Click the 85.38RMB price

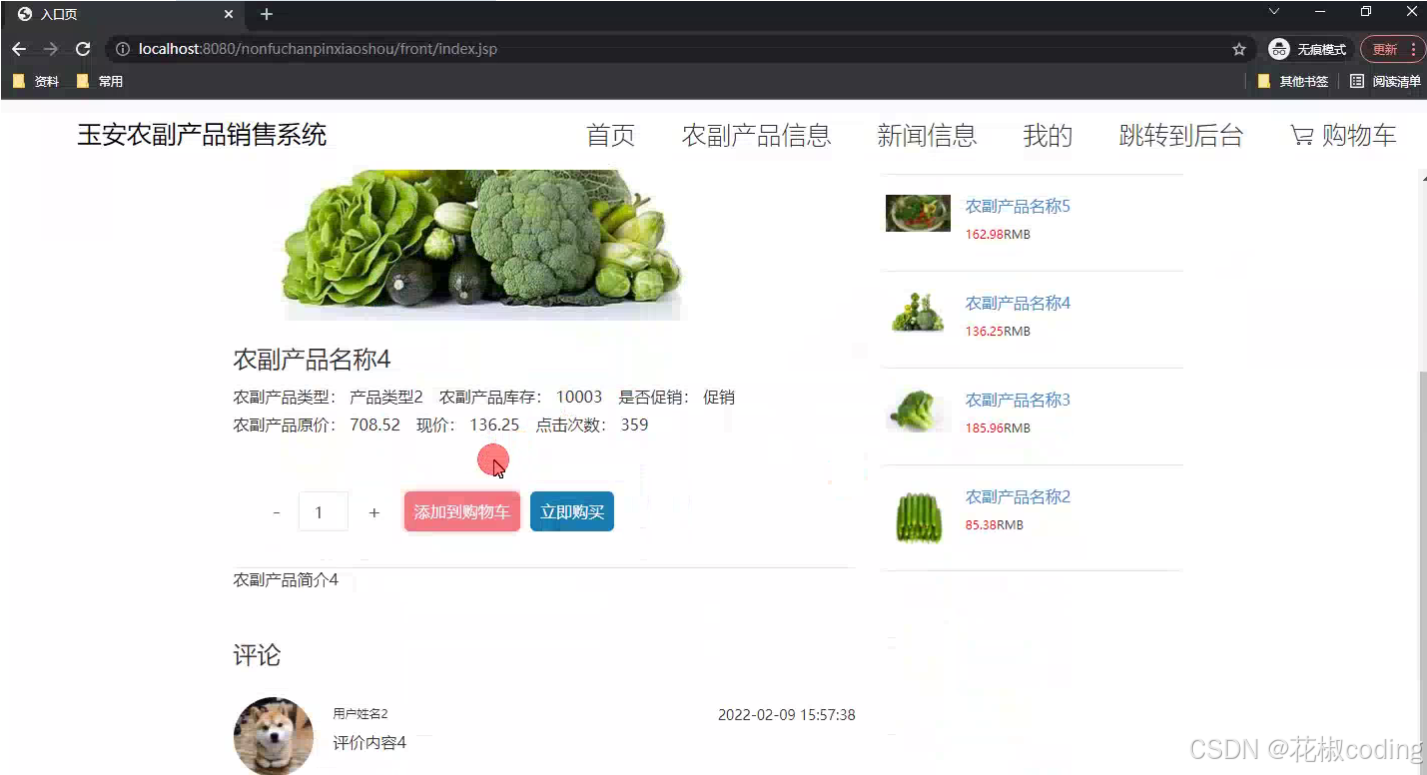tap(994, 525)
